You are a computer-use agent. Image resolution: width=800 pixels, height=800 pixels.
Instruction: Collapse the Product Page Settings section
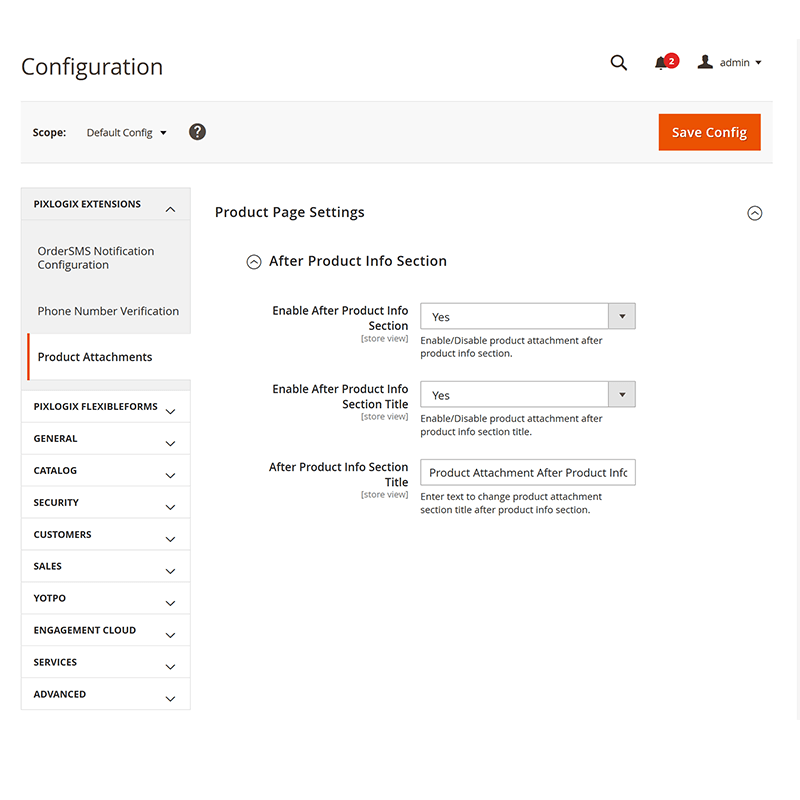pos(755,213)
